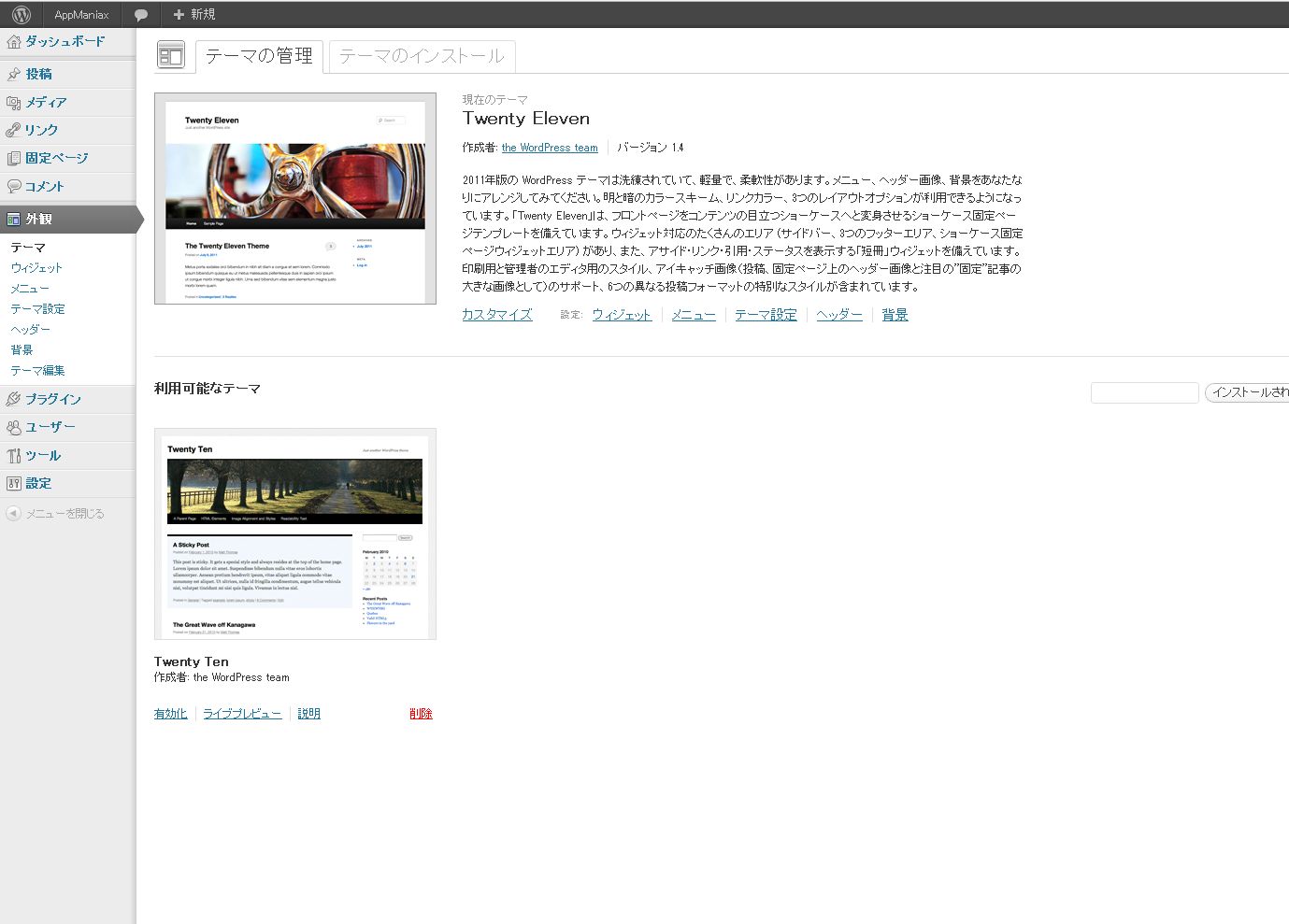The height and width of the screenshot is (924, 1289).
Task: Click the theme layout icon beside テーマの管理
Action: click(170, 55)
